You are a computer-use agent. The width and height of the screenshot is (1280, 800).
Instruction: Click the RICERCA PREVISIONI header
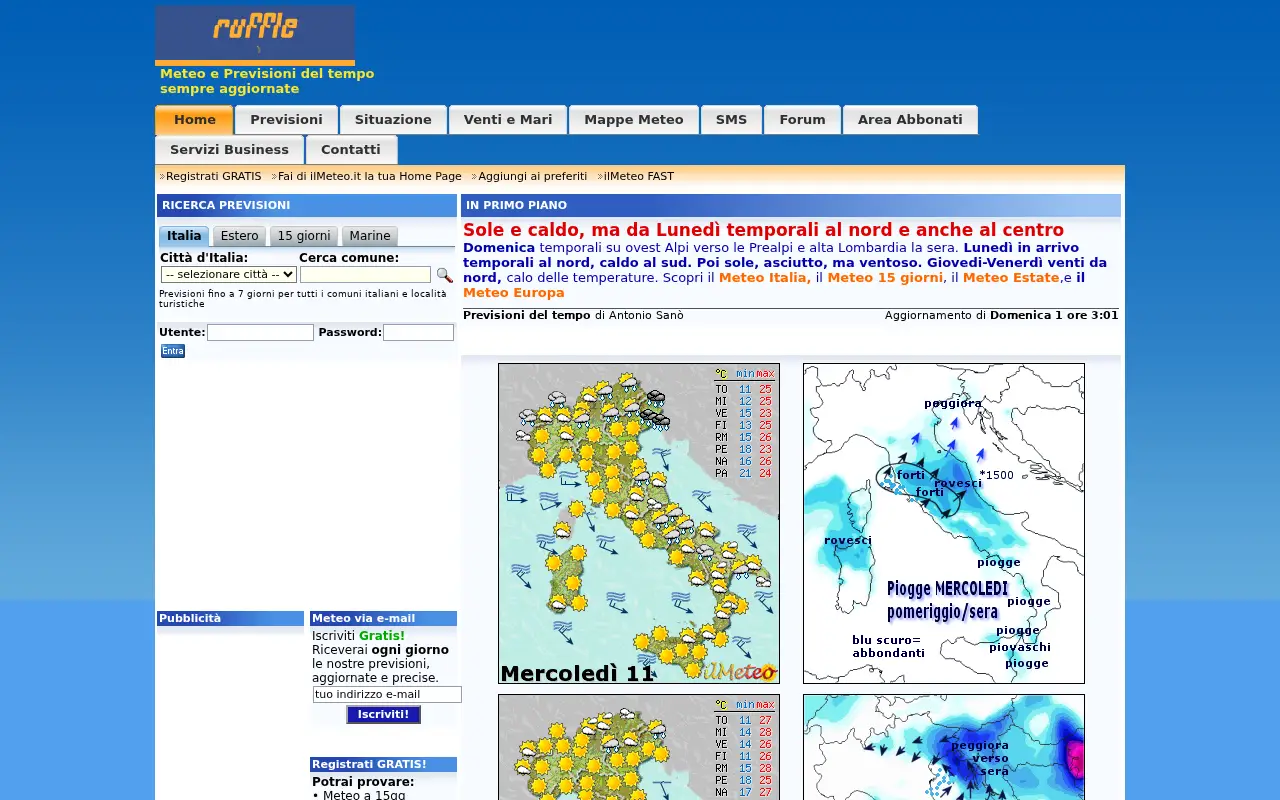307,206
